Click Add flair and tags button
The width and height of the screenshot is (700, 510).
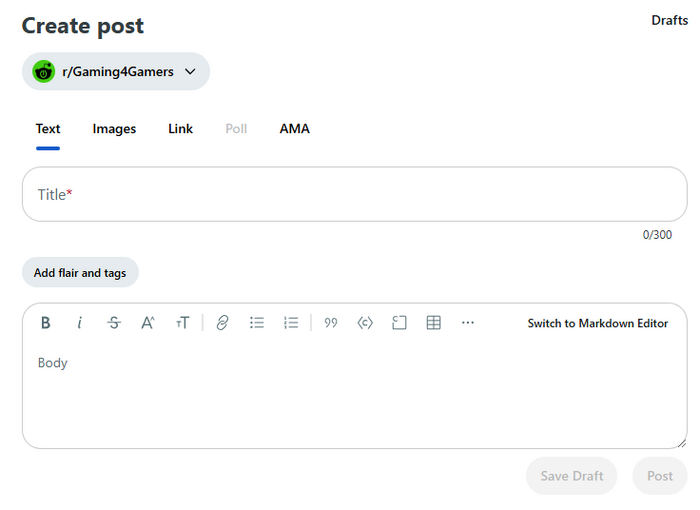(x=80, y=272)
